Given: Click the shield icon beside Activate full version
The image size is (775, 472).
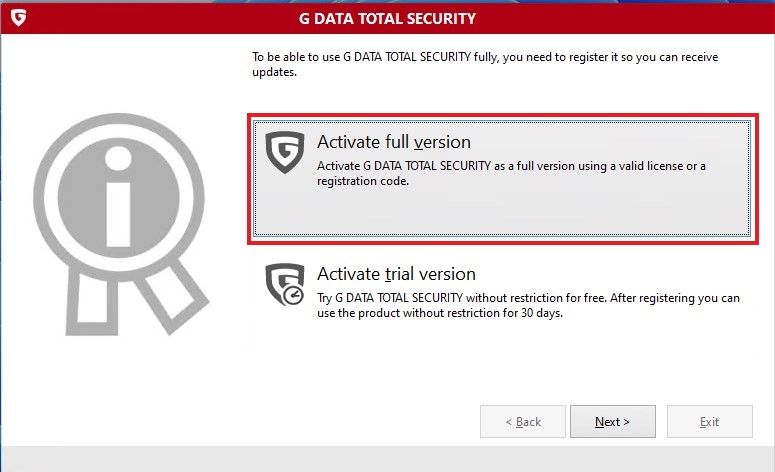Looking at the screenshot, I should (x=284, y=153).
